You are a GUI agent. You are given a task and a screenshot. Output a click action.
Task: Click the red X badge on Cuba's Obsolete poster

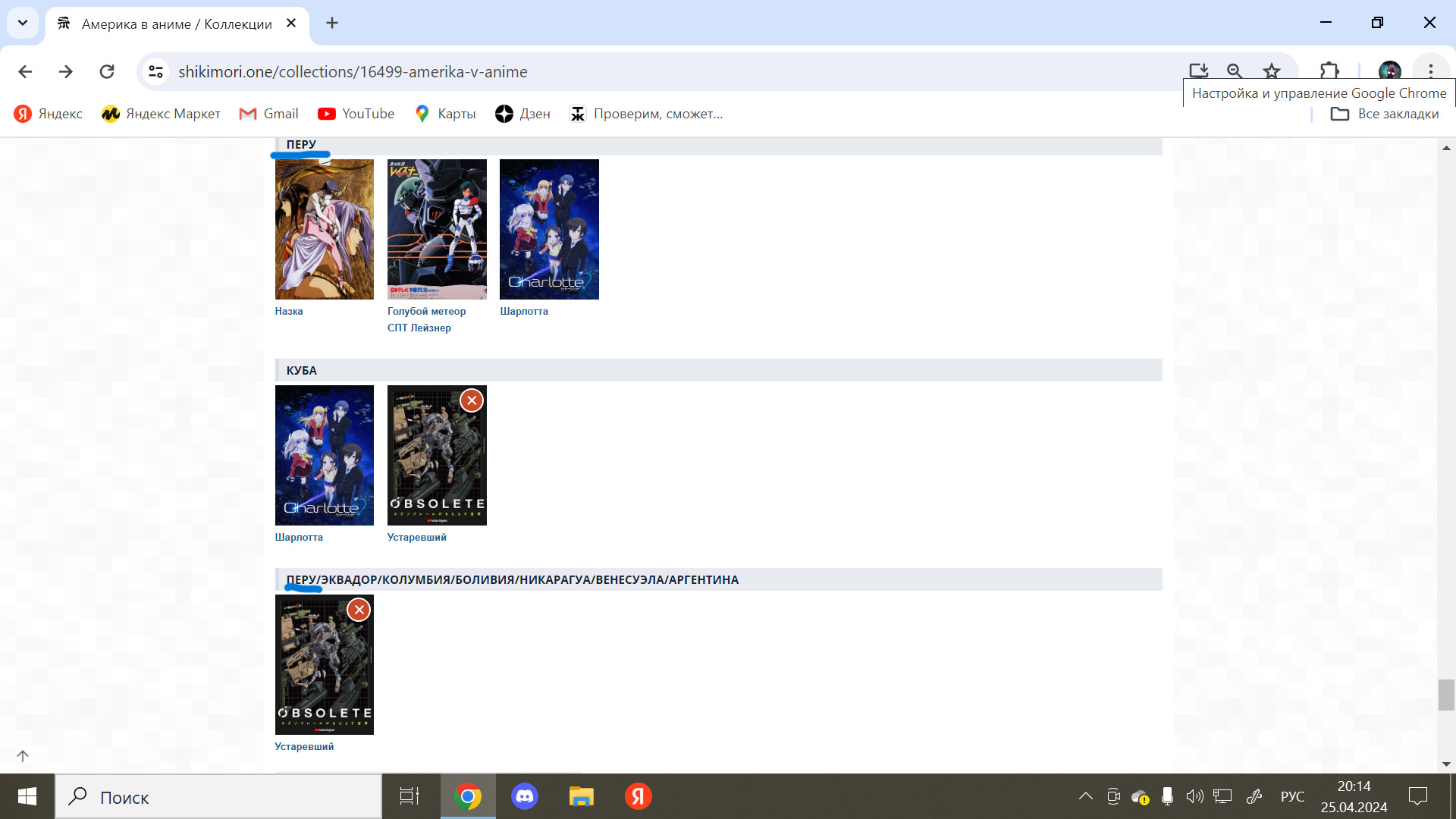[x=472, y=400]
